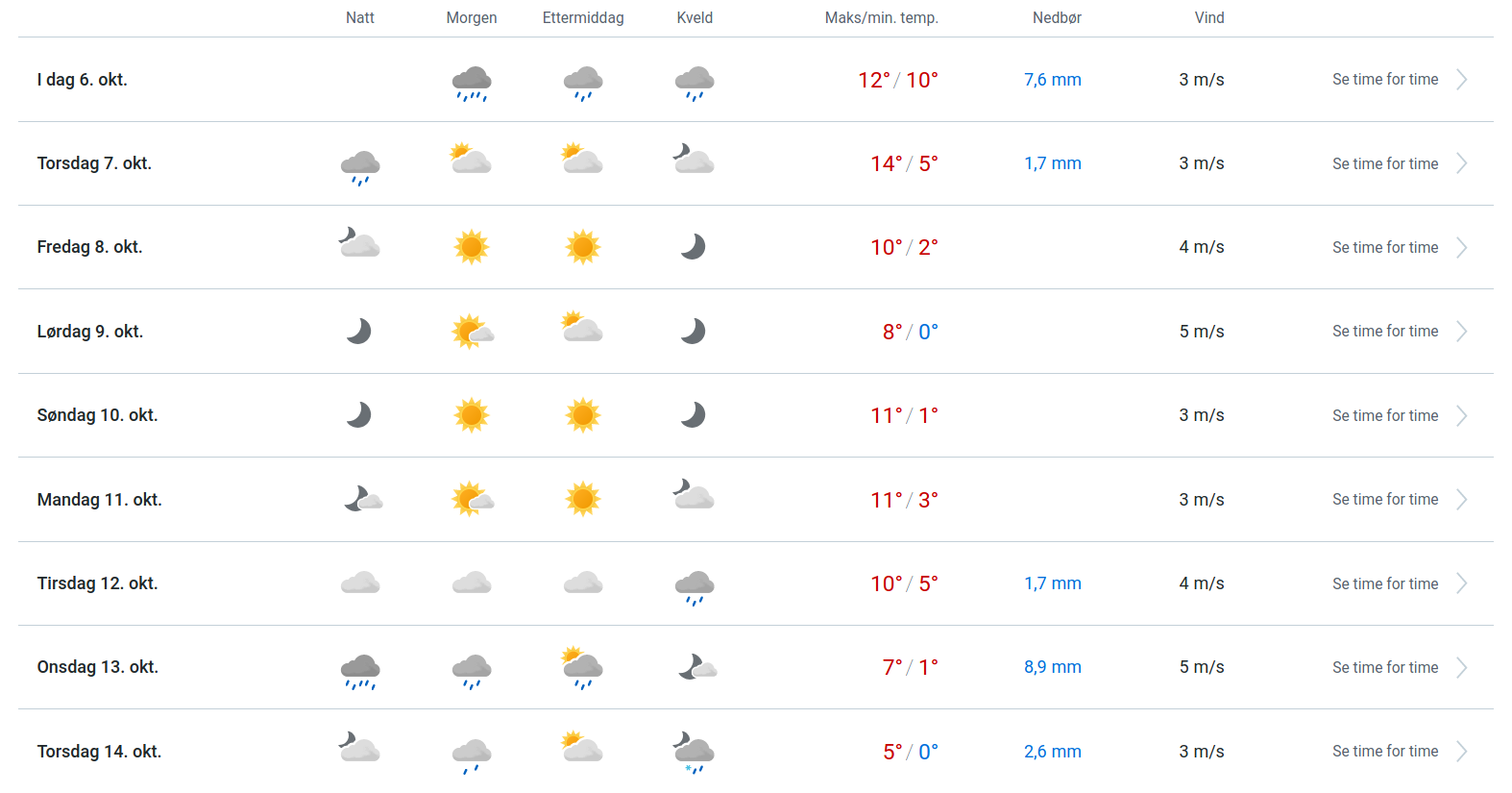This screenshot has width=1512, height=793.
Task: Open 'Se time for time' for Lørdag 9. okt.
Action: 1385,332
